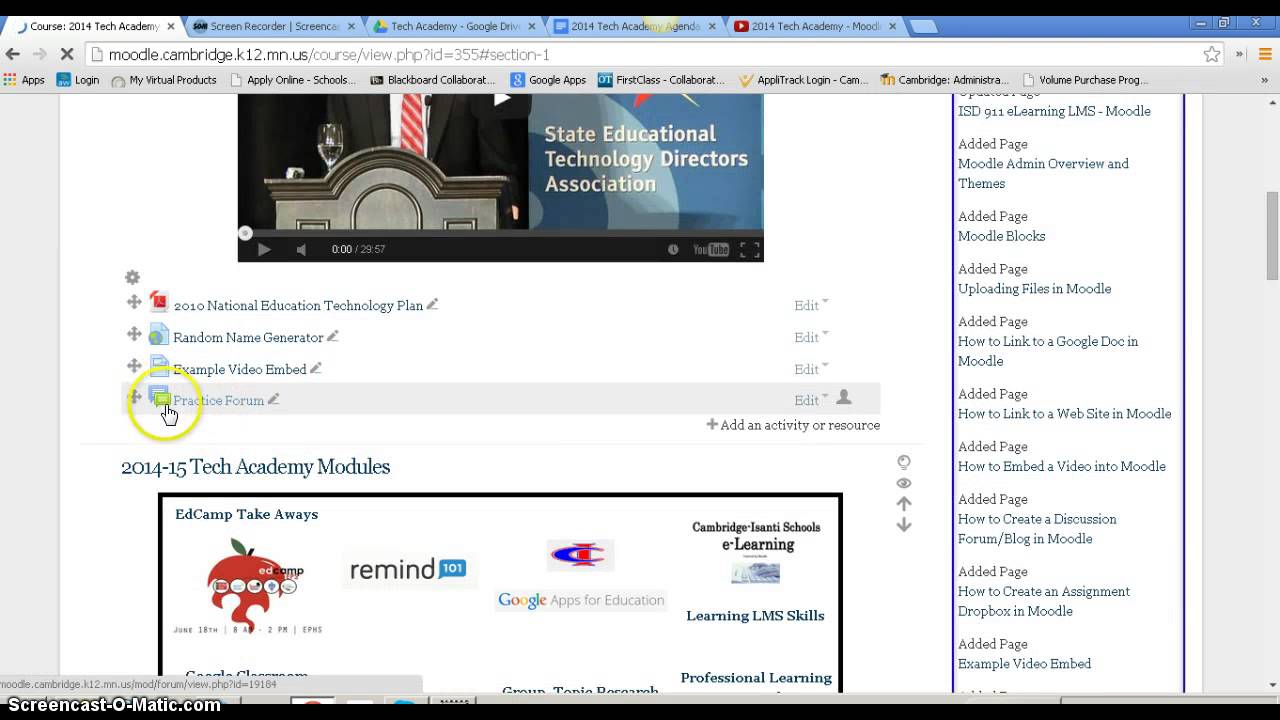
Task: Open Google Apps bookmark
Action: coord(548,80)
